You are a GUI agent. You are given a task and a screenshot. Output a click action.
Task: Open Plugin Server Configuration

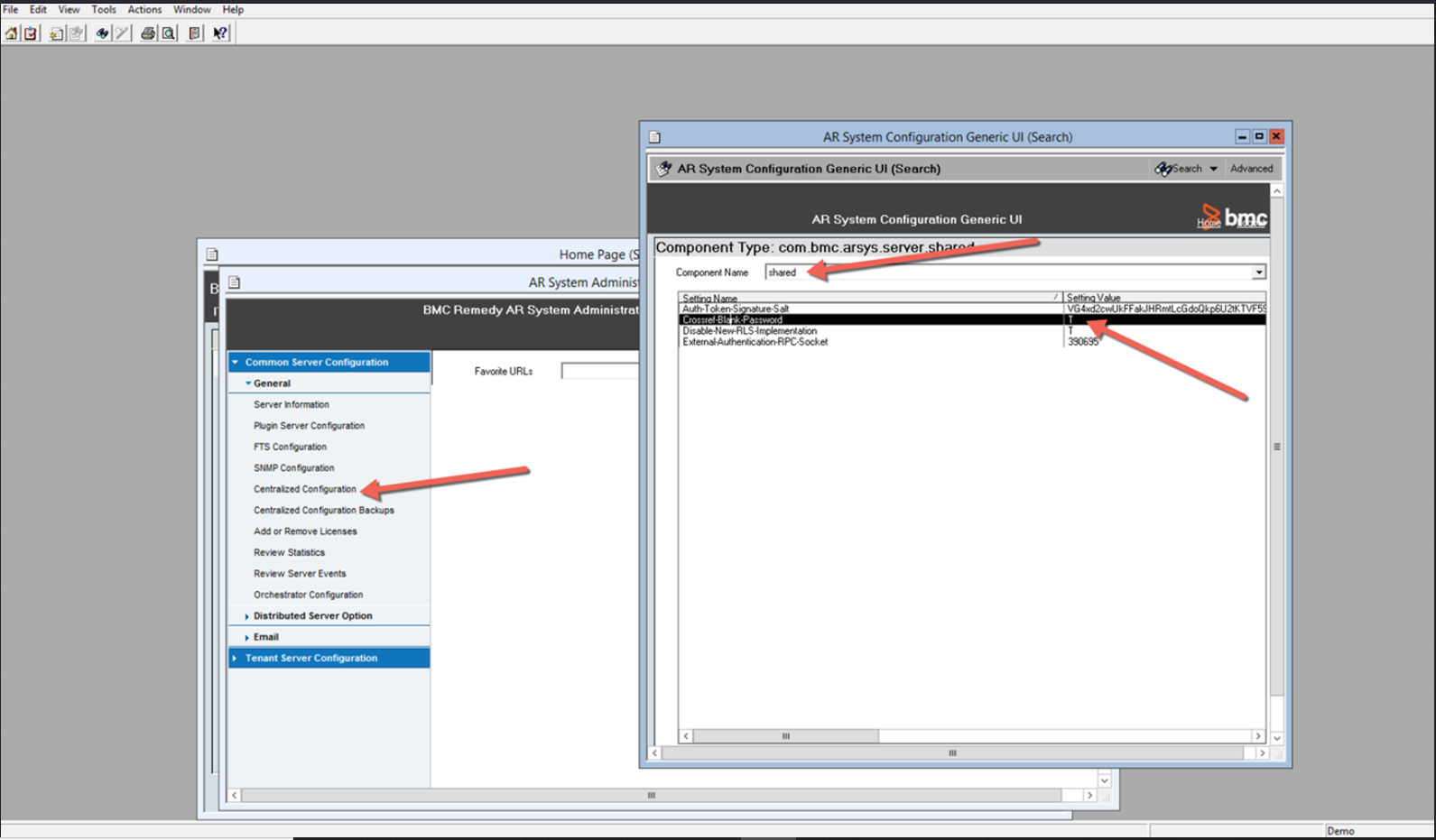click(310, 426)
